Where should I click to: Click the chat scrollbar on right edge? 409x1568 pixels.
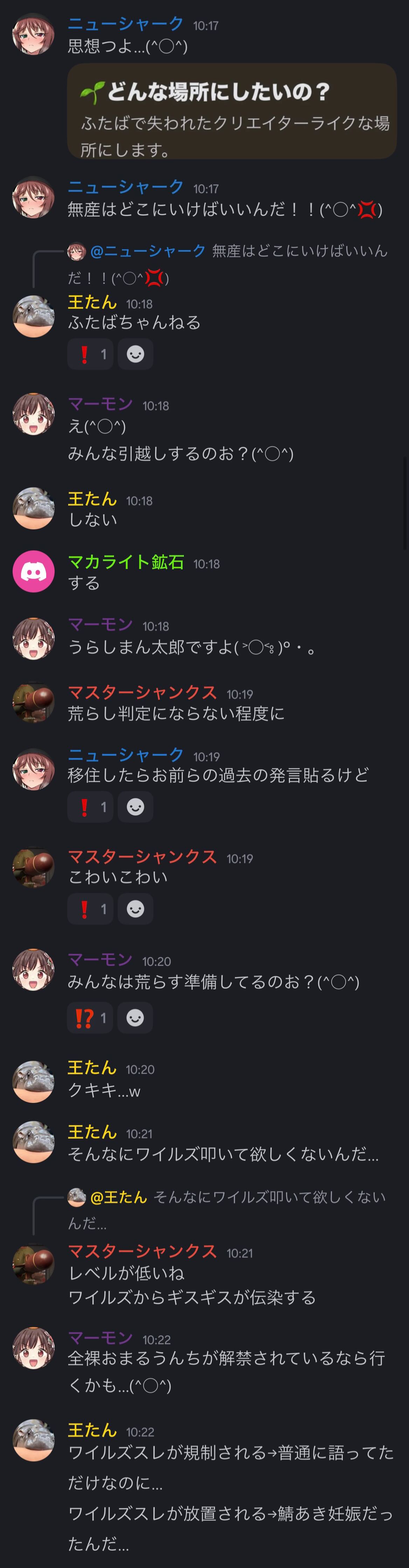pyautogui.click(x=406, y=504)
